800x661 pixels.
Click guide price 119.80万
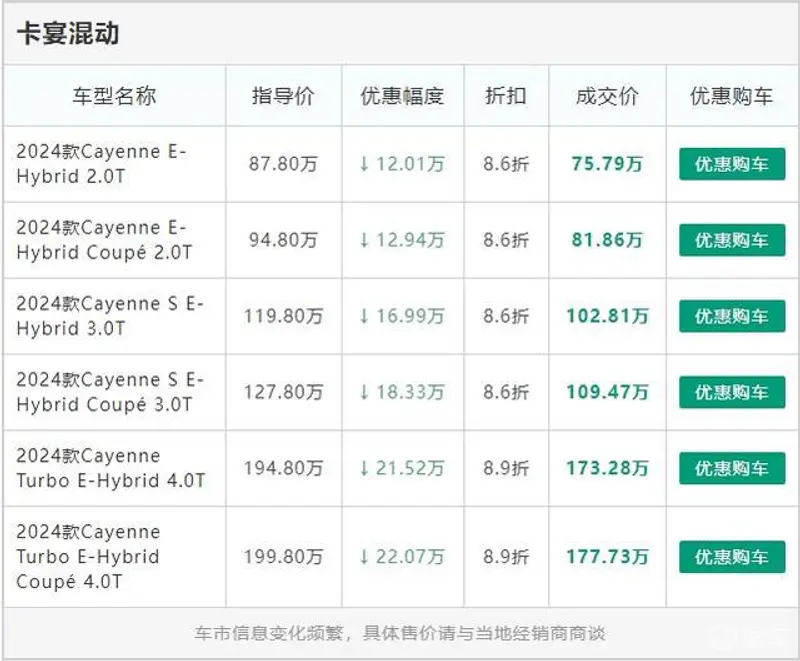[x=283, y=316]
